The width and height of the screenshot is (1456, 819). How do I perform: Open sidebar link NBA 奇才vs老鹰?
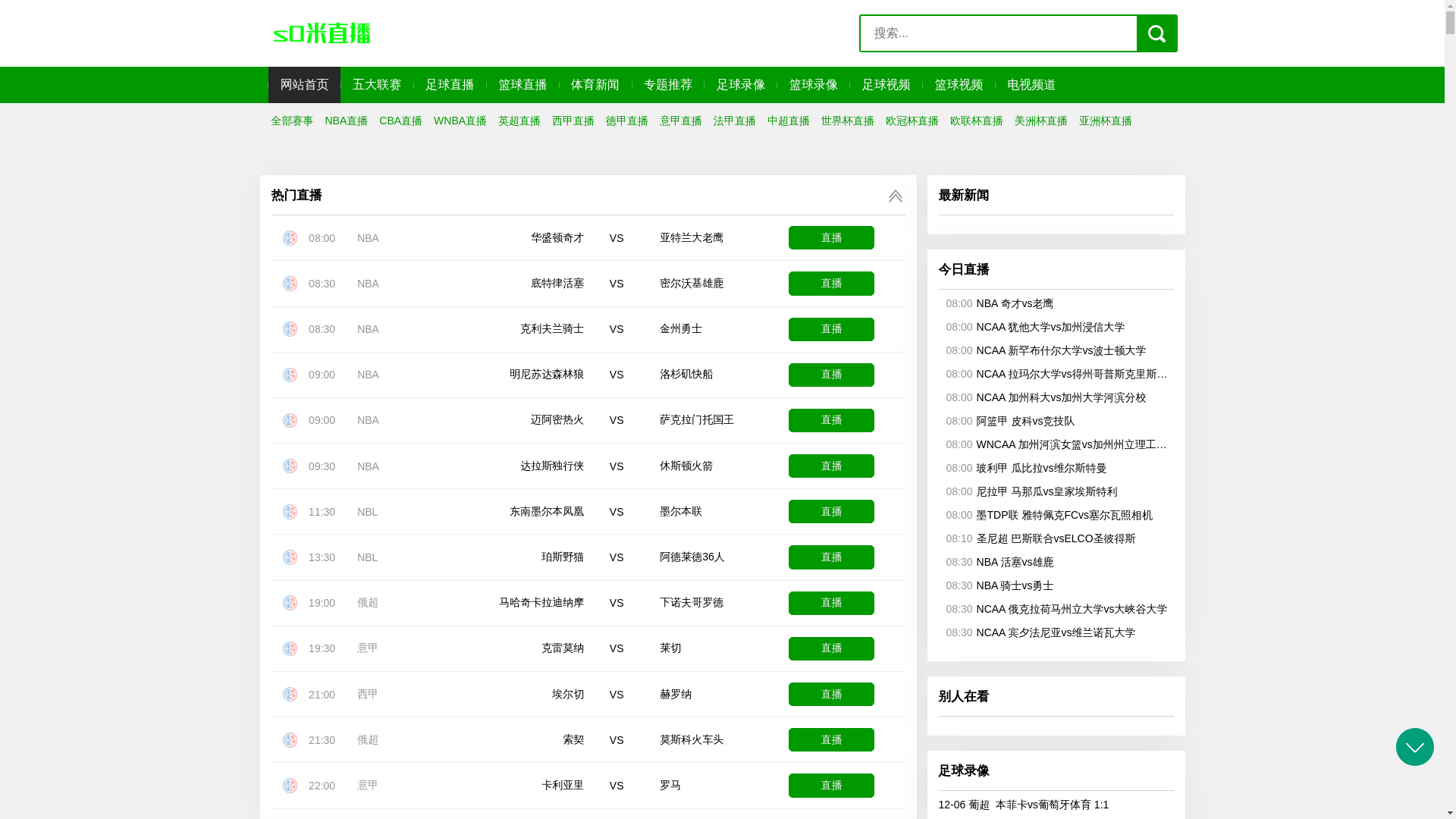[x=1015, y=303]
